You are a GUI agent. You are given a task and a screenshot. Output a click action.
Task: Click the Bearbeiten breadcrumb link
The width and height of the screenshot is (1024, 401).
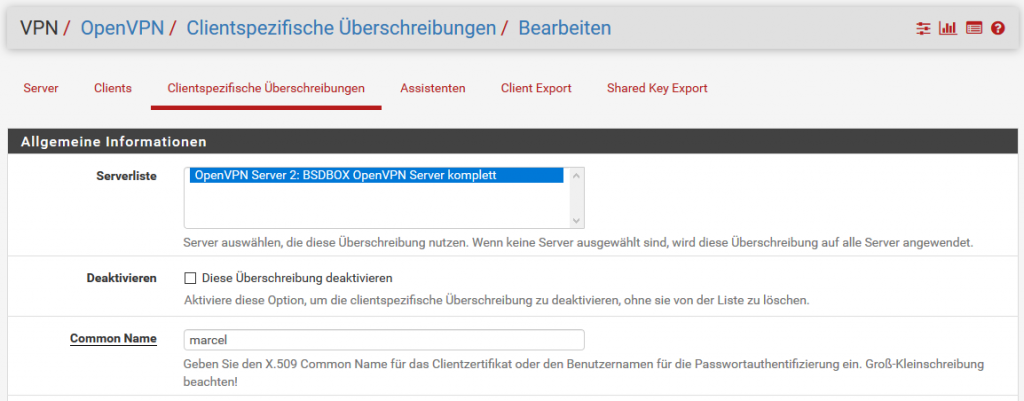[x=565, y=28]
